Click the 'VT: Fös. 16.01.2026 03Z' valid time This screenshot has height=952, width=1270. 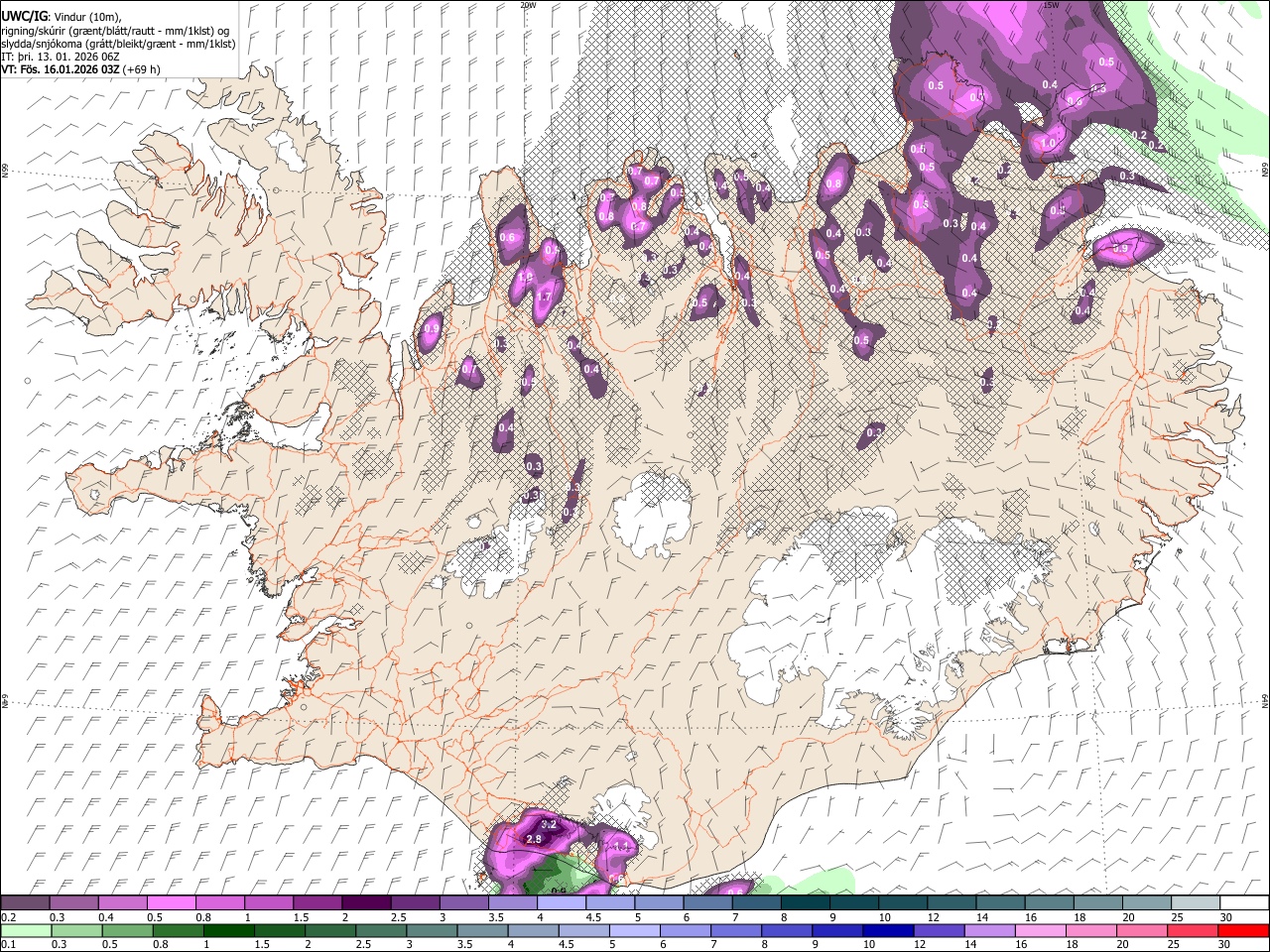tap(62, 69)
